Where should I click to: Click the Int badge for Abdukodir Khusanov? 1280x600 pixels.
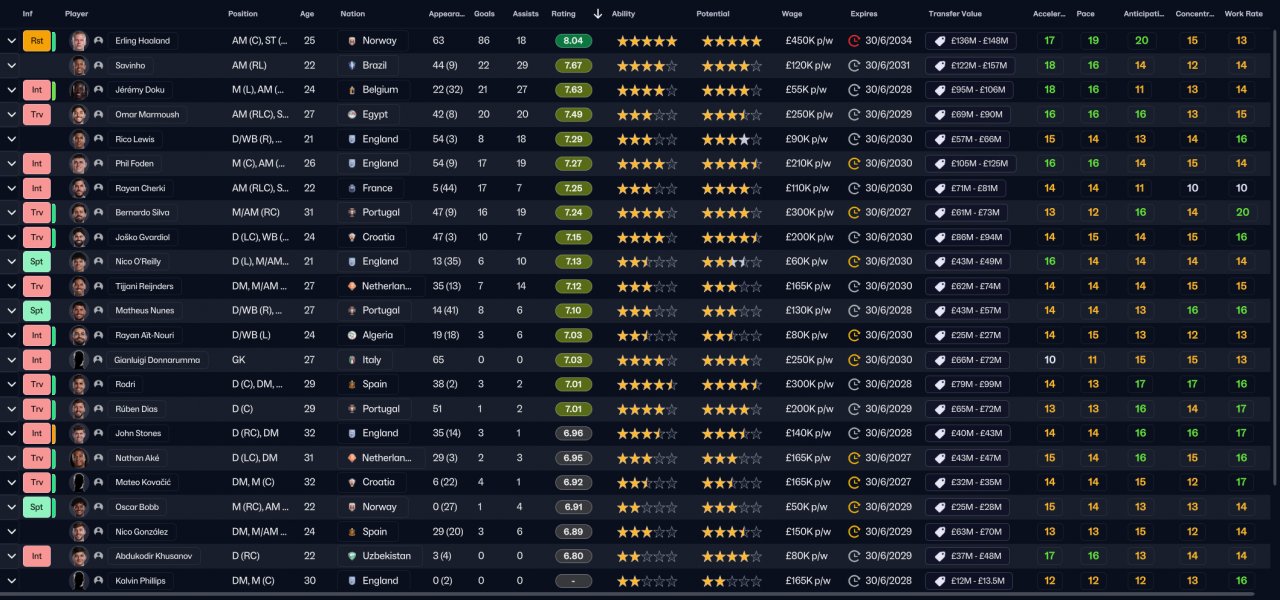[x=36, y=555]
